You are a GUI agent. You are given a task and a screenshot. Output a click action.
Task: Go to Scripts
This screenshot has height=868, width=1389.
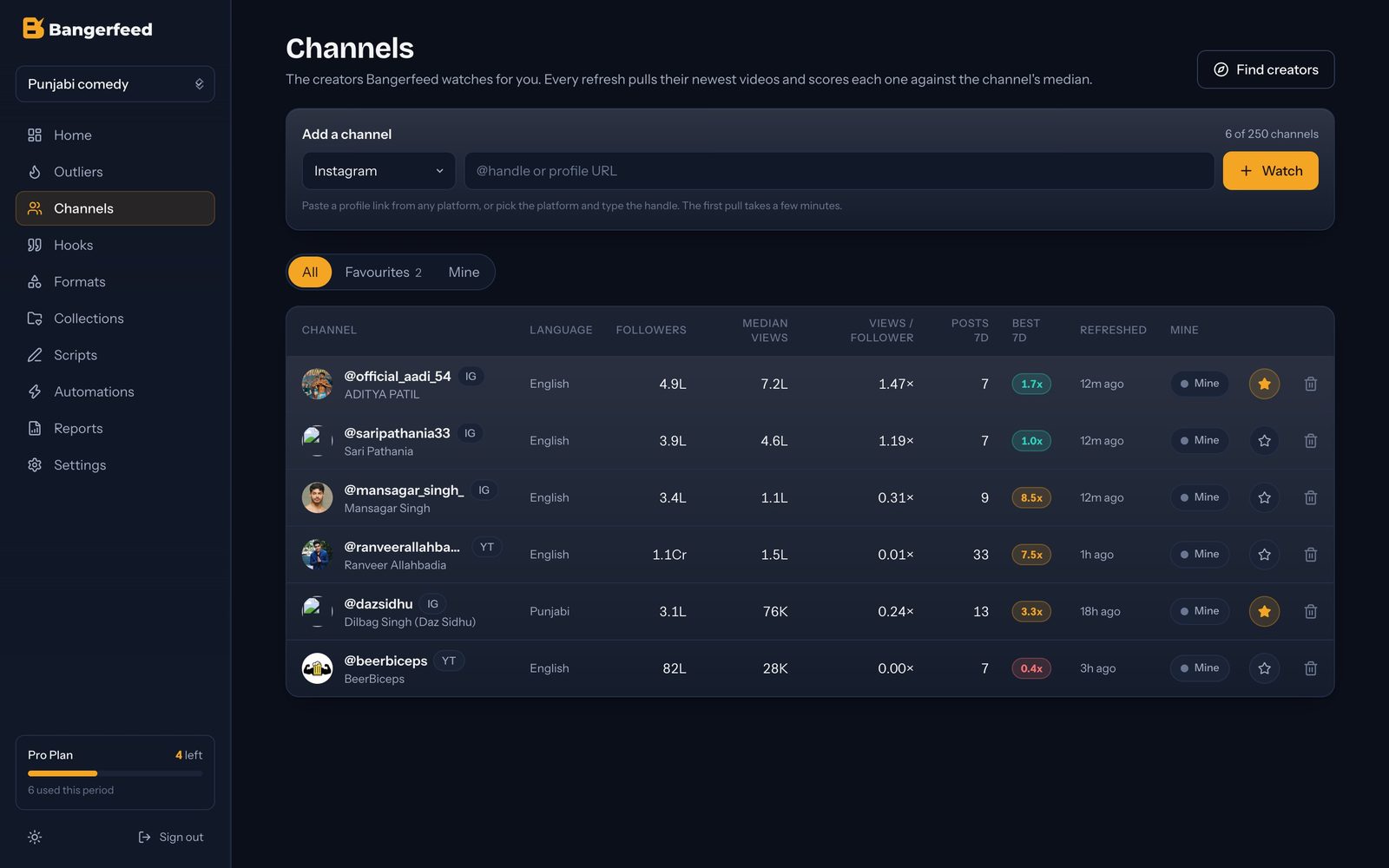[x=115, y=355]
